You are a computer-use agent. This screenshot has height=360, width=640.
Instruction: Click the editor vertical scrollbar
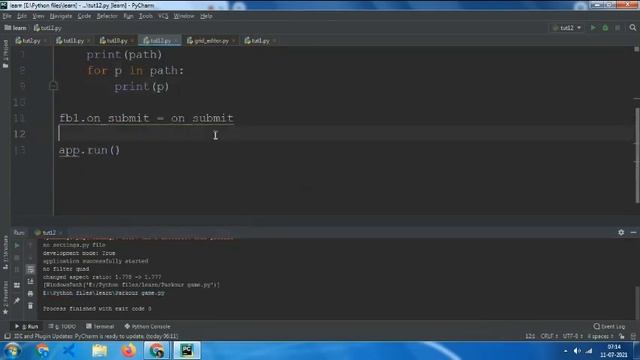(x=637, y=155)
